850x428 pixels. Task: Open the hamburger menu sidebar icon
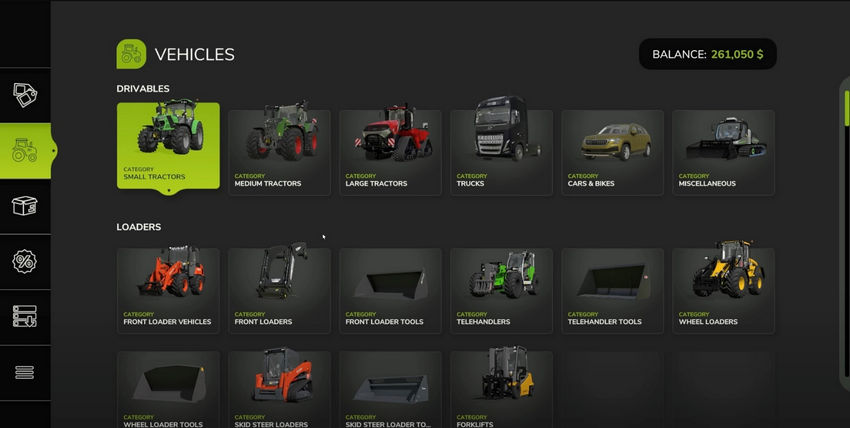(25, 373)
